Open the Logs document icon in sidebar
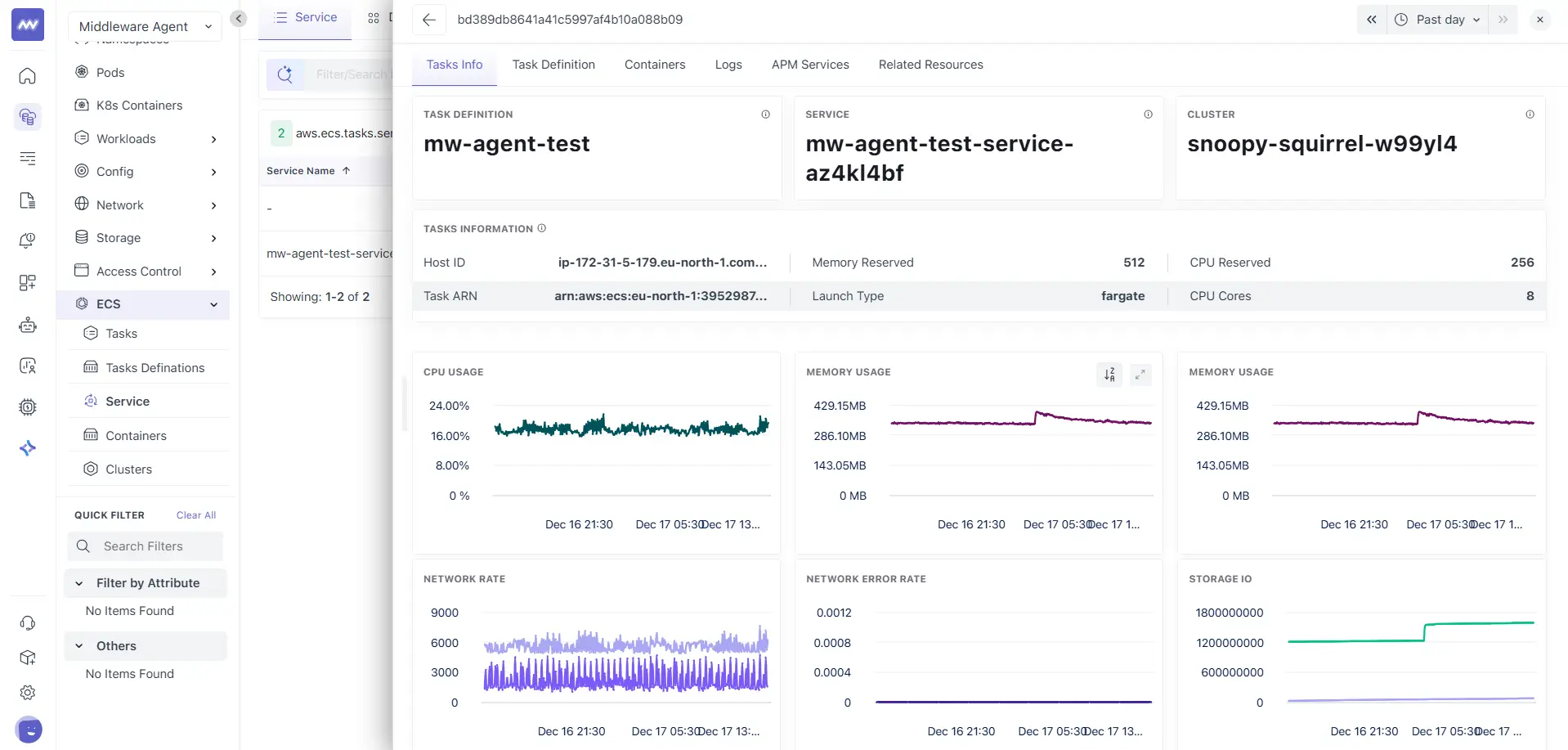Screen dimensions: 1568x750 pos(27,200)
